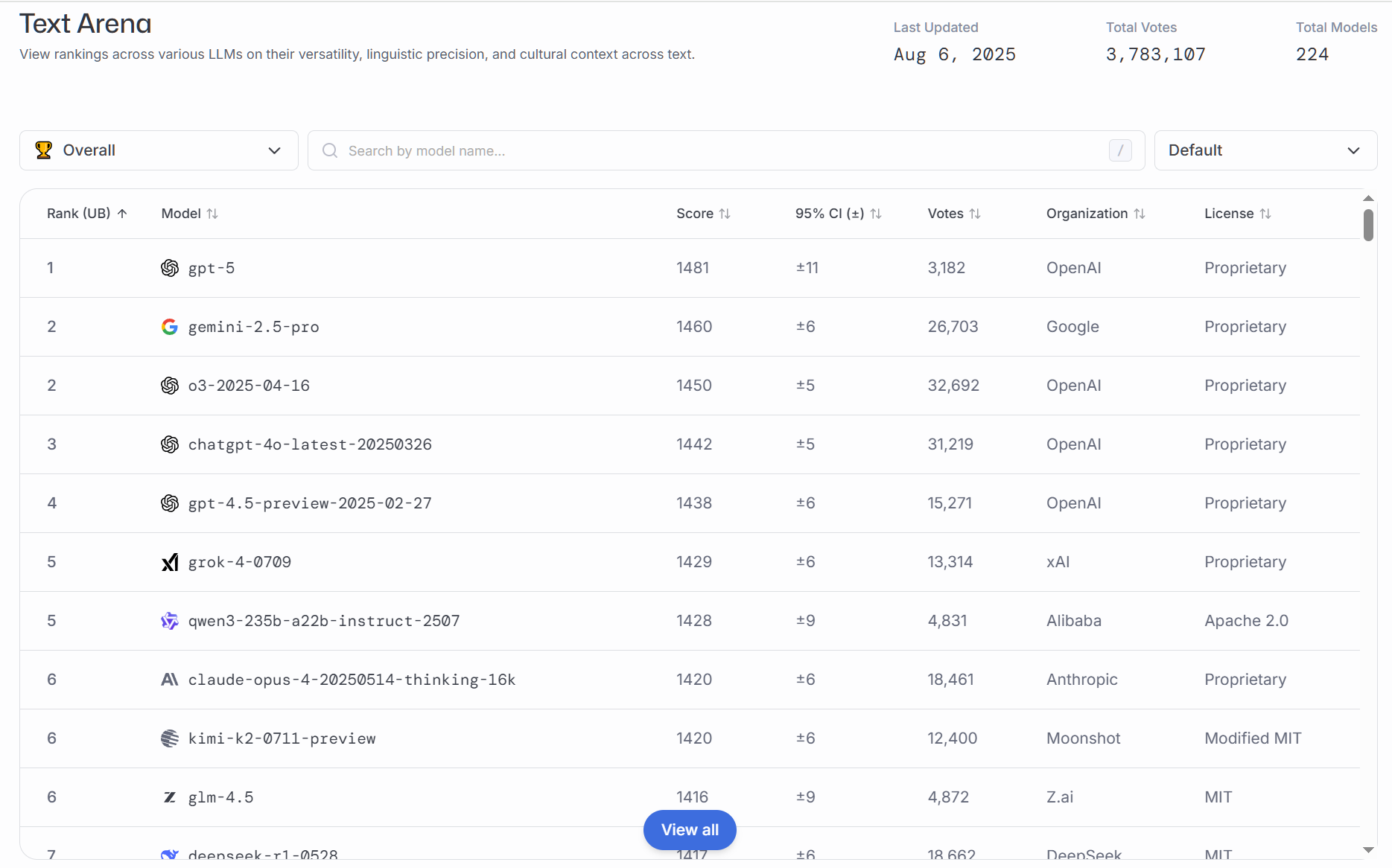Click the Z.ai logo beside glm-4.5
1392x868 pixels.
[x=170, y=797]
